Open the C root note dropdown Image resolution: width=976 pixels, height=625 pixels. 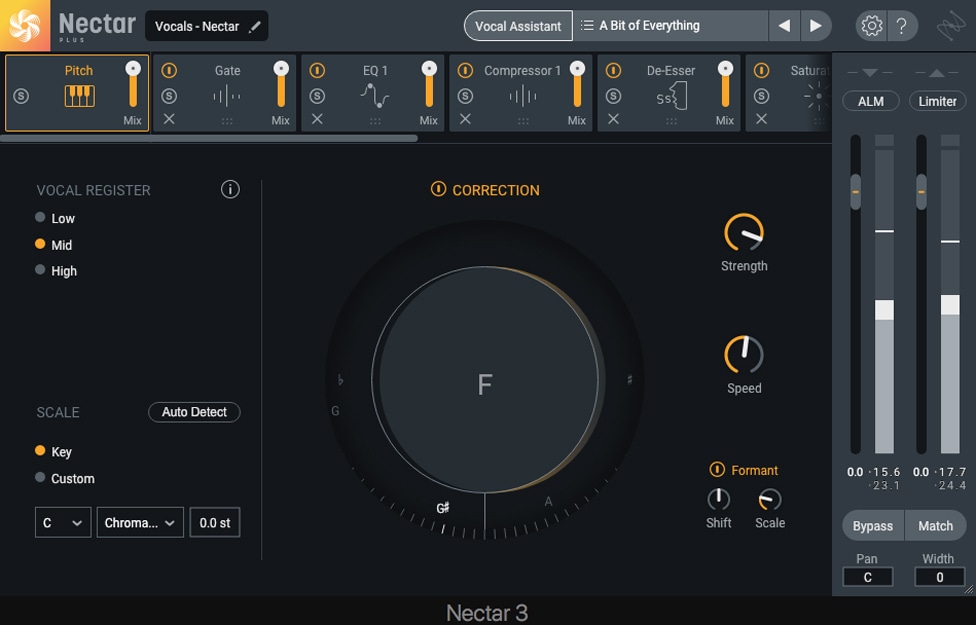(x=63, y=522)
